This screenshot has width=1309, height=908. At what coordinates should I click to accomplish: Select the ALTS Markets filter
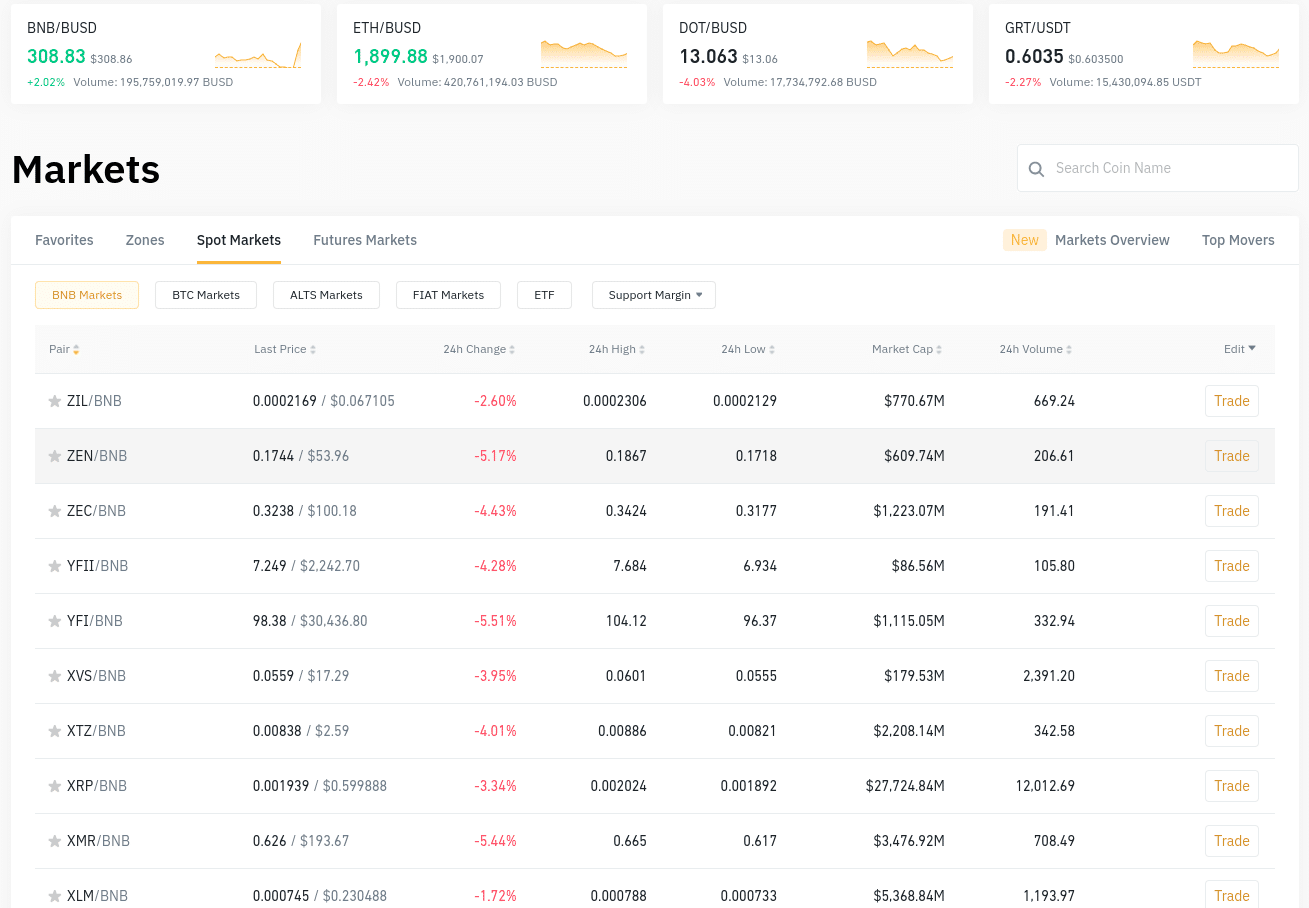pyautogui.click(x=326, y=295)
